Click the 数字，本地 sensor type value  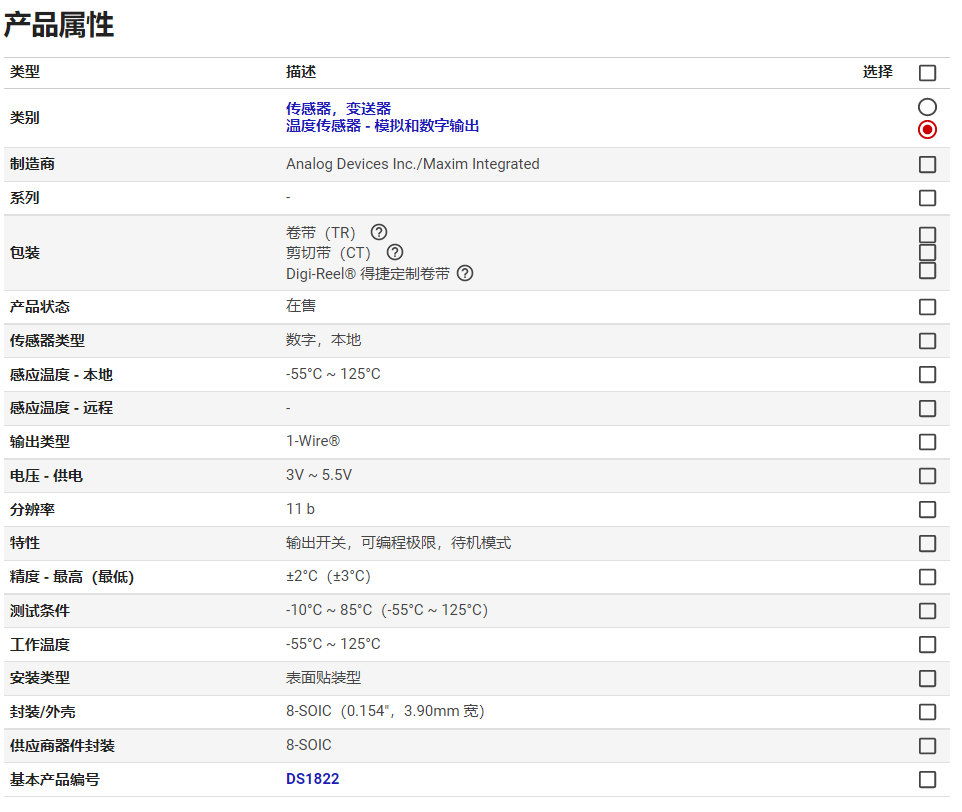click(x=323, y=340)
